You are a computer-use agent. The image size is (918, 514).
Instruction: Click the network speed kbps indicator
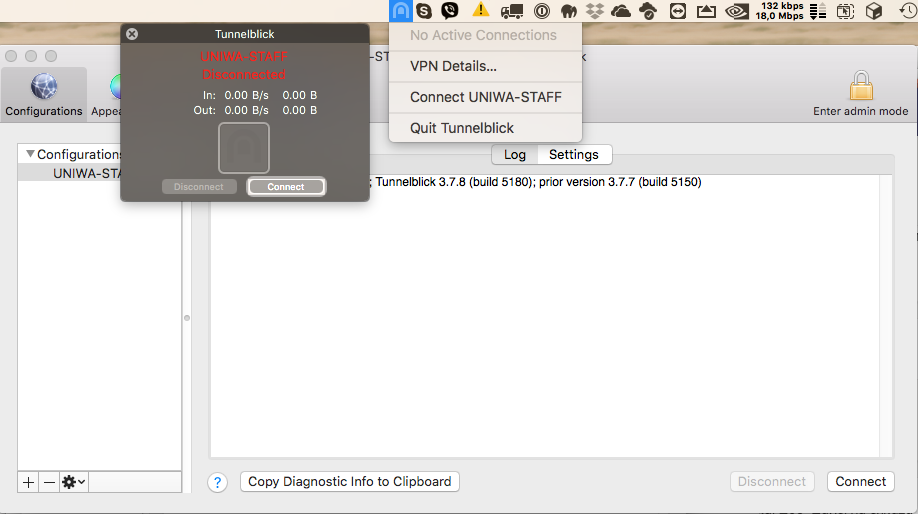[x=779, y=11]
